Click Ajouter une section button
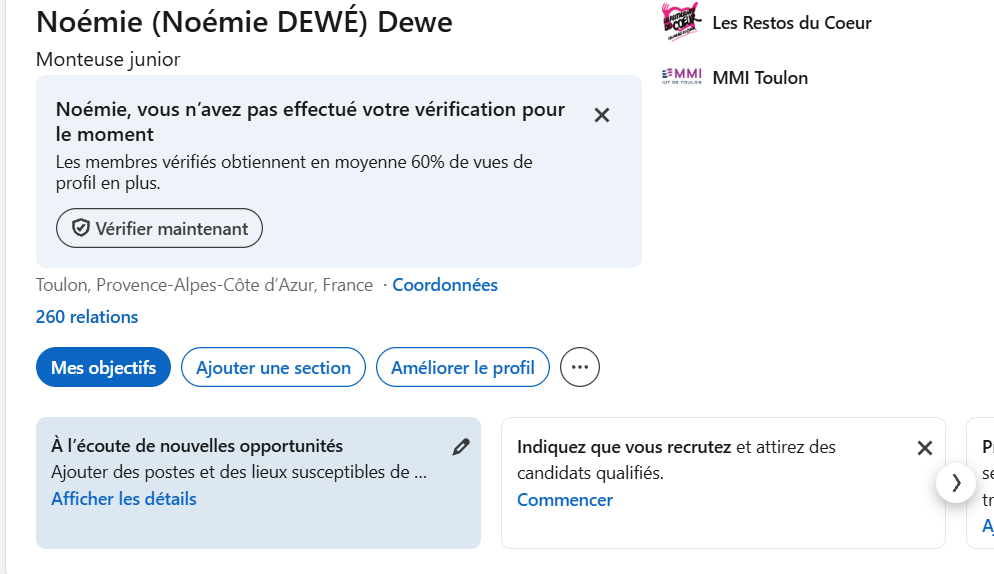 point(273,367)
